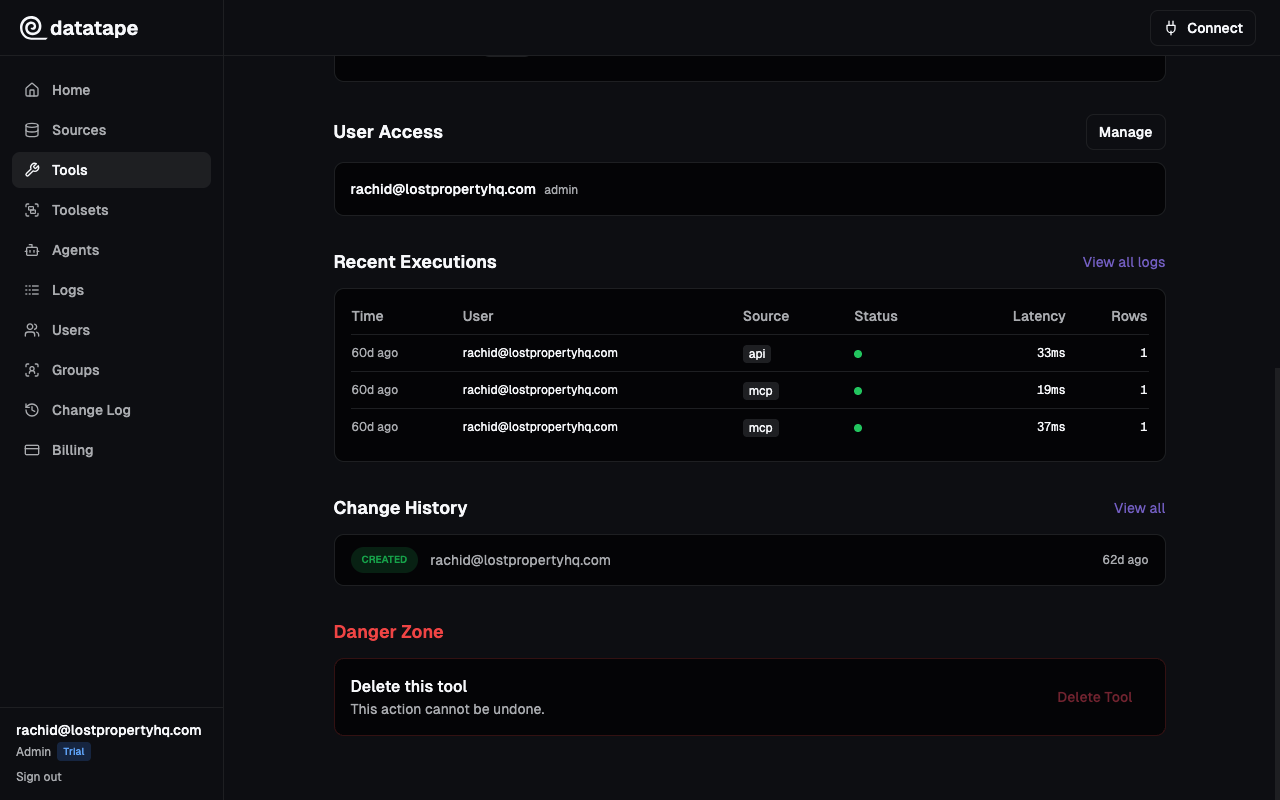Screen dimensions: 1280x800
Task: Navigate to Agents
Action: click(111, 250)
